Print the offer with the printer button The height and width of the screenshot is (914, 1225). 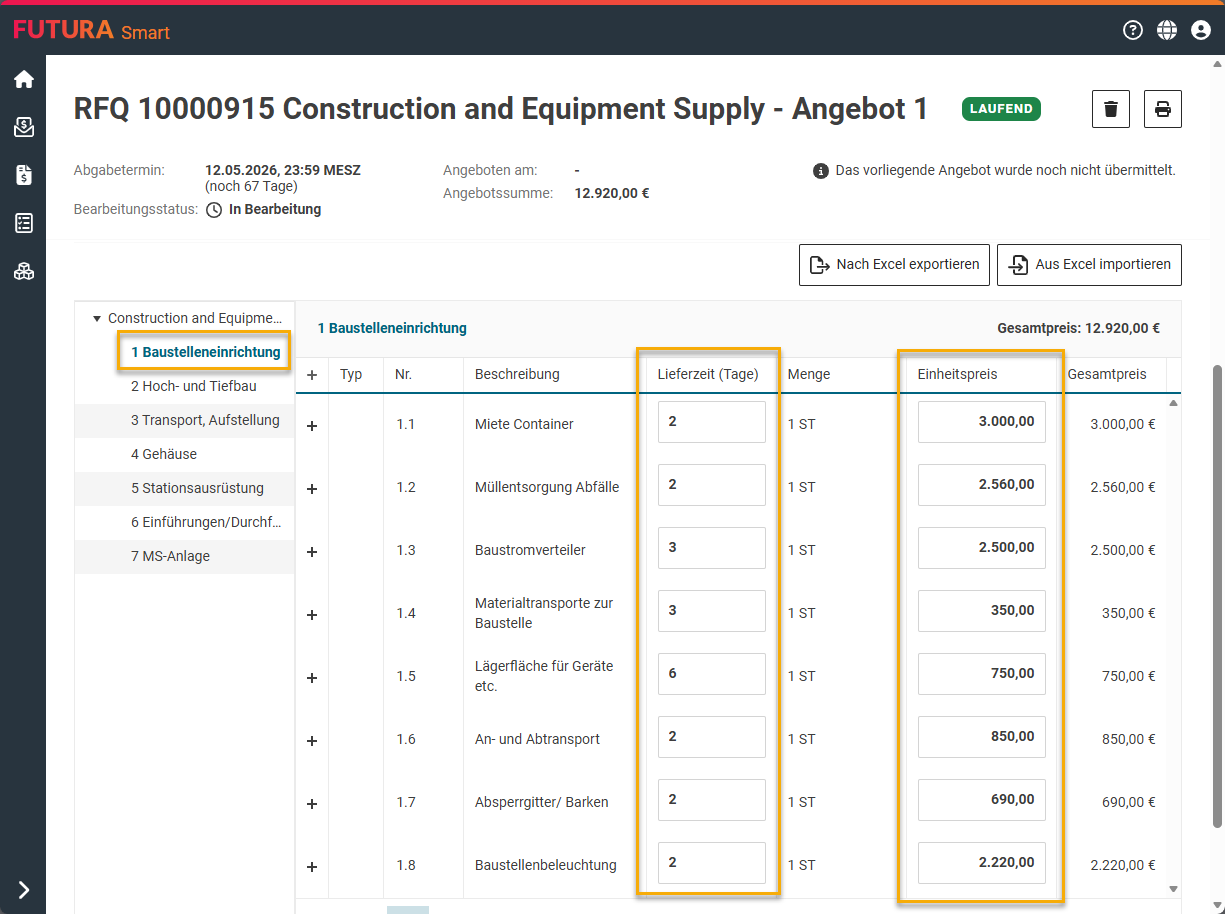1162,109
